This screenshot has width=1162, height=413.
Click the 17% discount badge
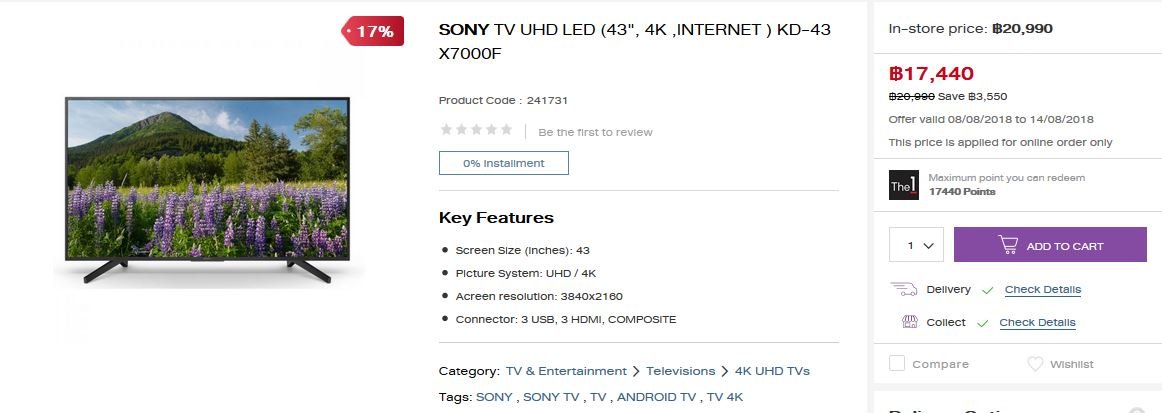click(372, 31)
